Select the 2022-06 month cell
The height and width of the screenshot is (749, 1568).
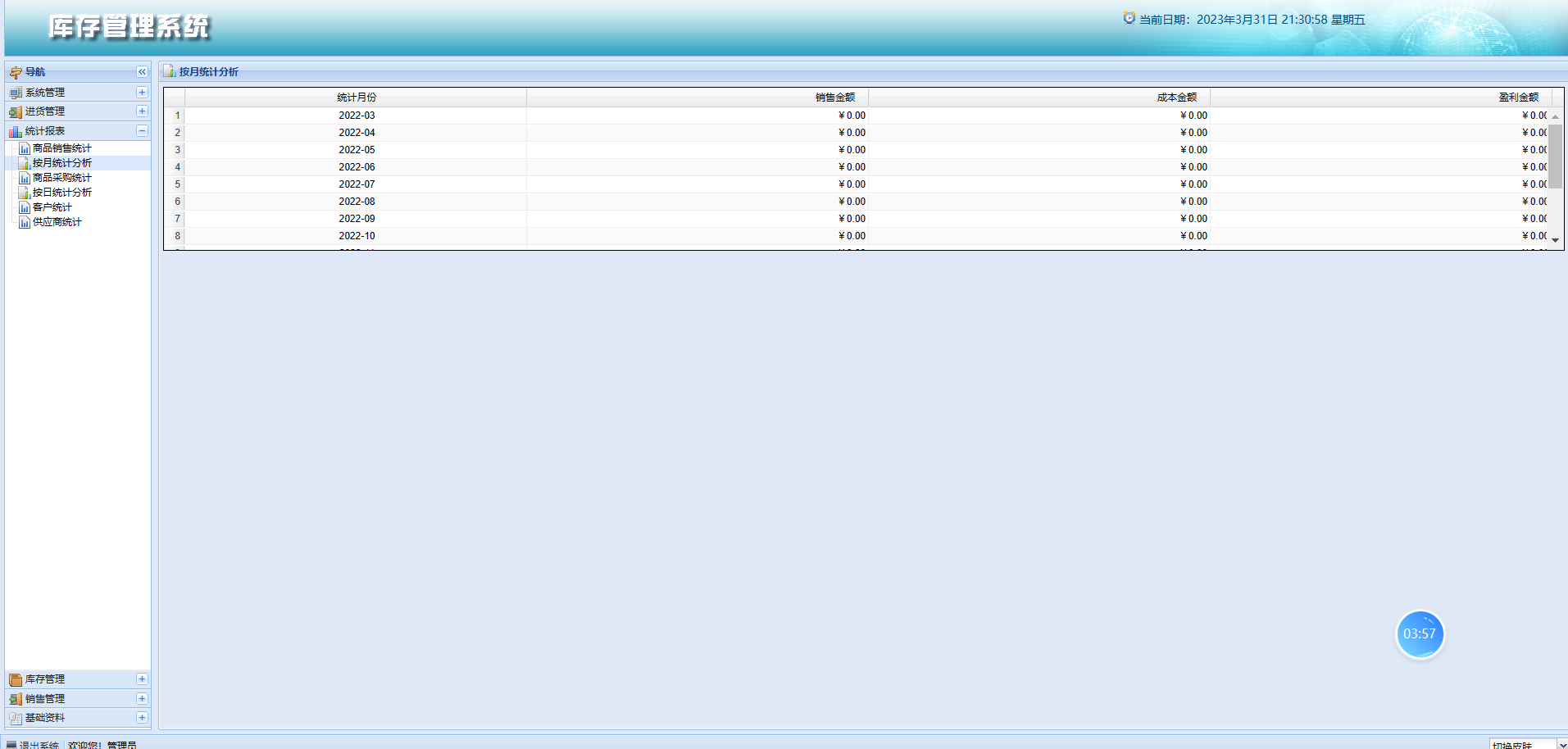pos(357,167)
